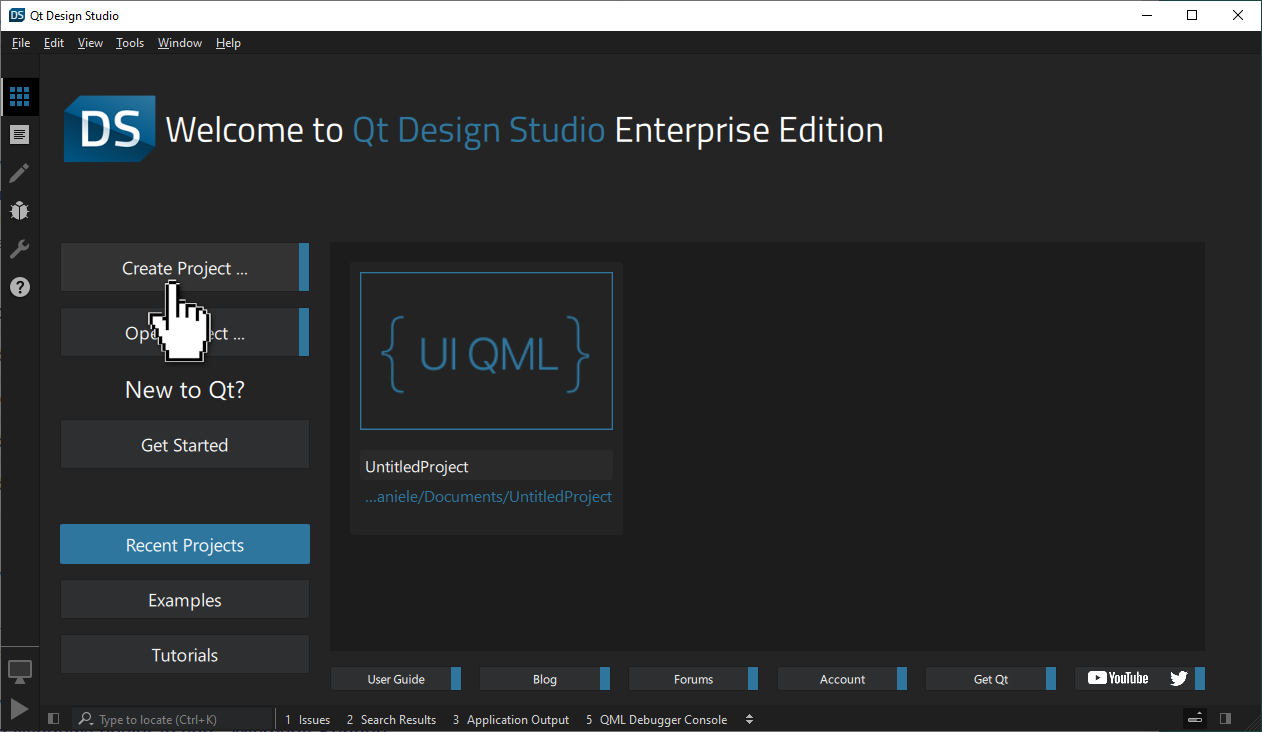Switch to Edit mode in the sidebar
This screenshot has height=732, width=1262.
[19, 134]
